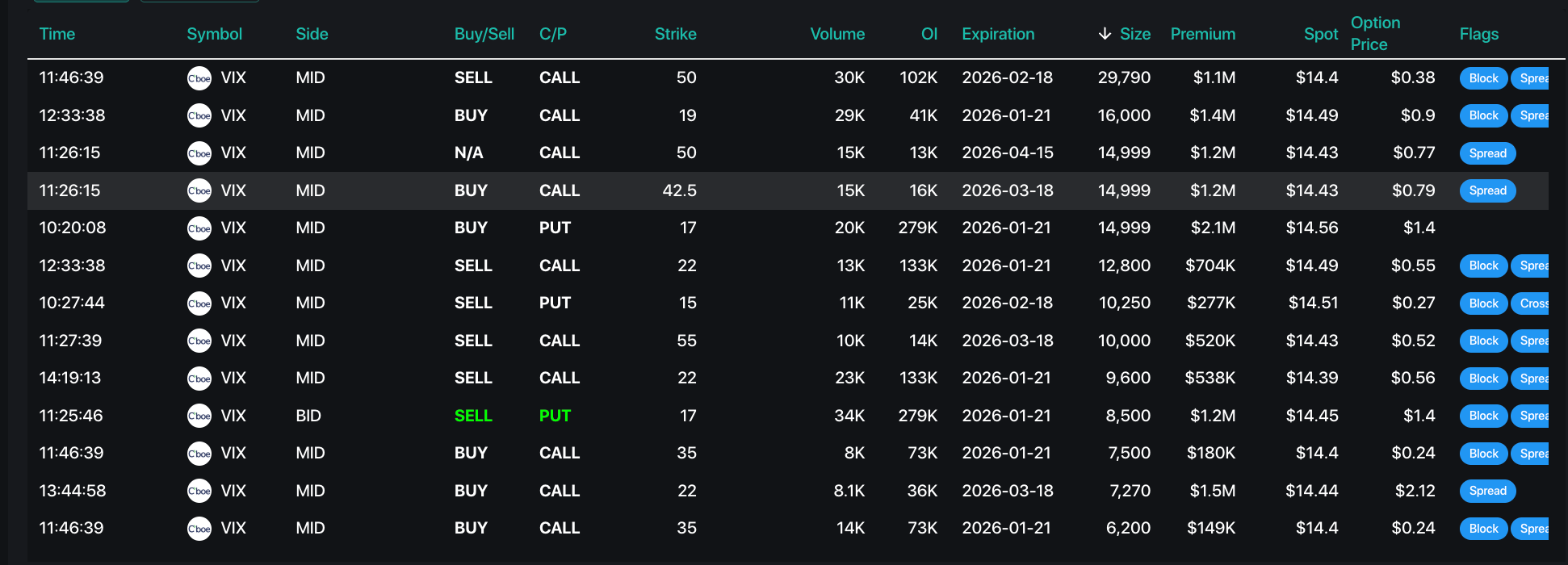
Task: Select the Cboe logo in the 10:27:44 row
Action: tap(199, 303)
